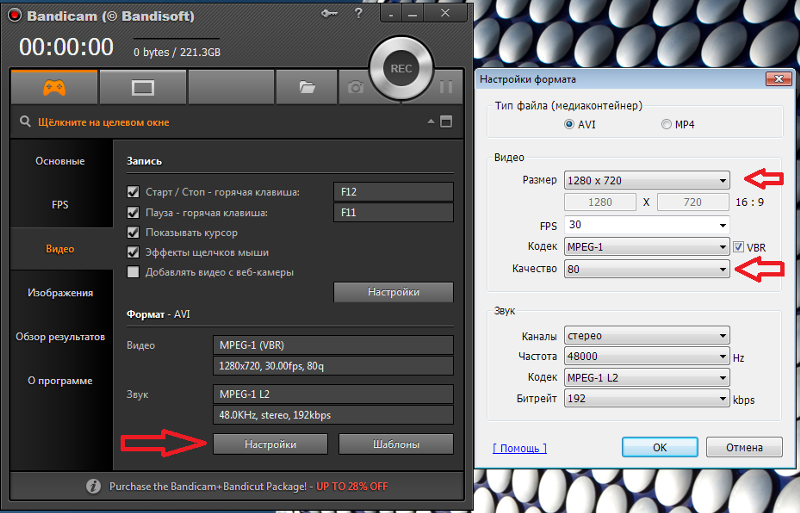Open the audio channels dropdown
Viewport: 800px width, 513px height.
coord(646,335)
